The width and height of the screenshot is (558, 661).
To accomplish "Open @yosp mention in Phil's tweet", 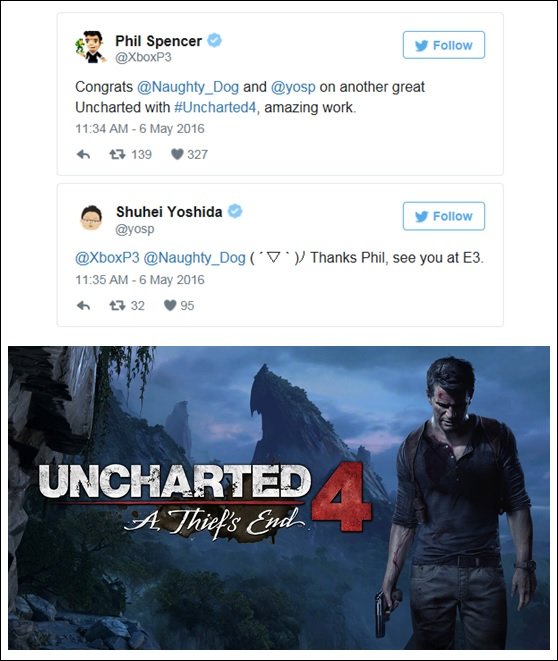I will click(293, 87).
